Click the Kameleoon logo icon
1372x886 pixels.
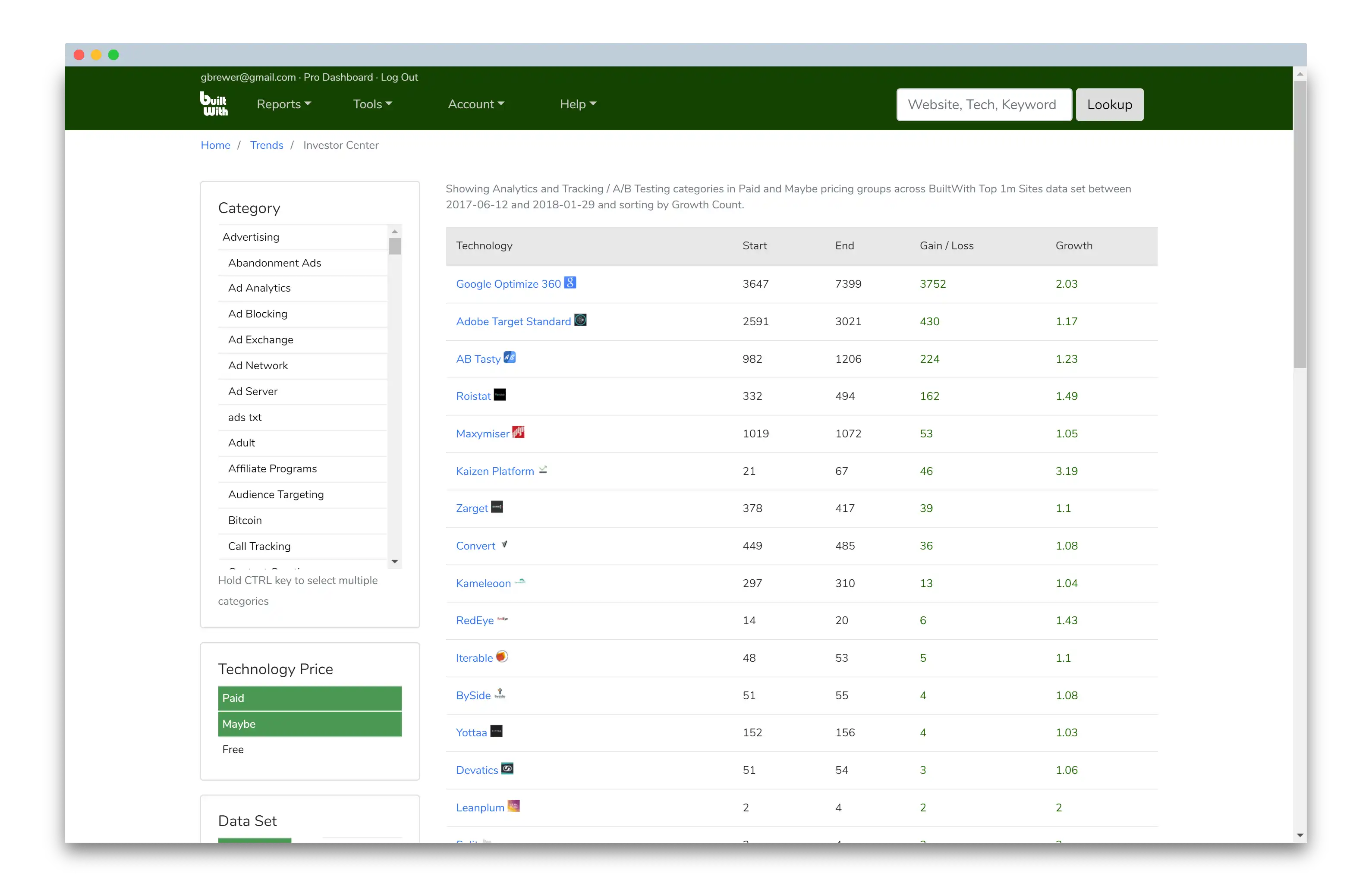520,581
